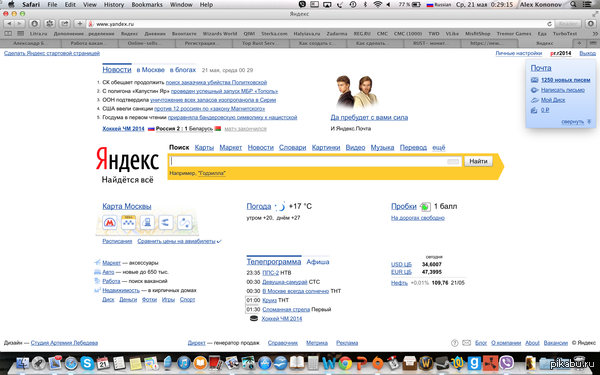The width and height of the screenshot is (600, 375).
Task: Open Google Chrome from the dock
Action: pyautogui.click(x=345, y=363)
